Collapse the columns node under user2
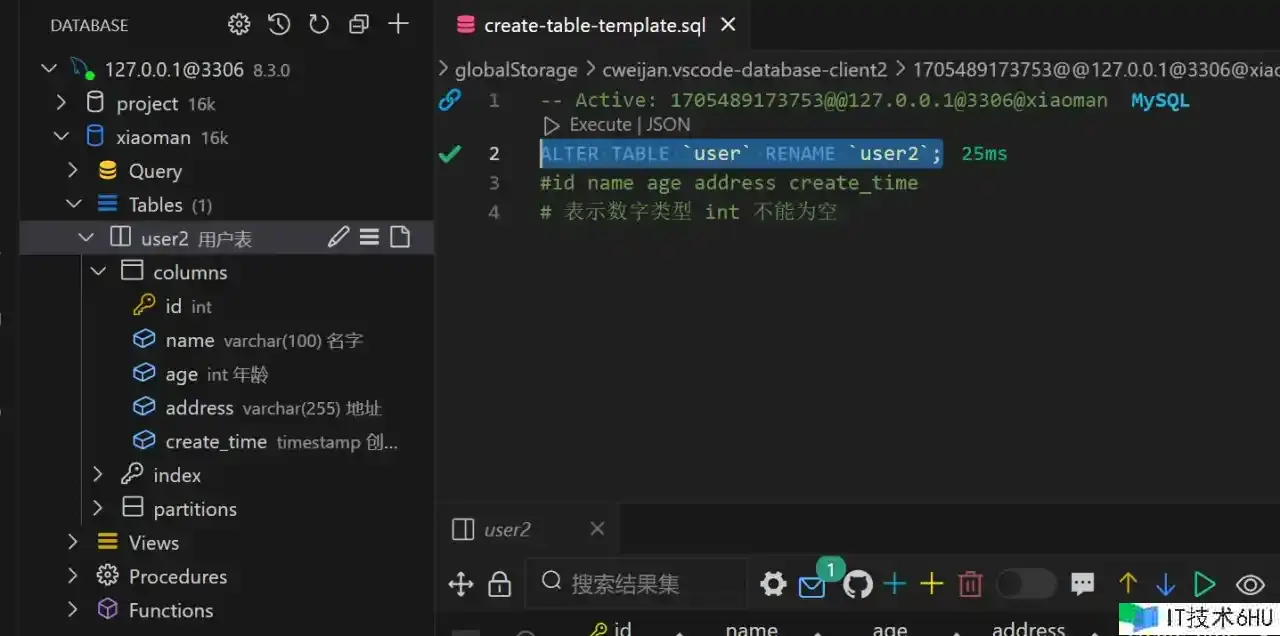The height and width of the screenshot is (636, 1280). pyautogui.click(x=98, y=272)
